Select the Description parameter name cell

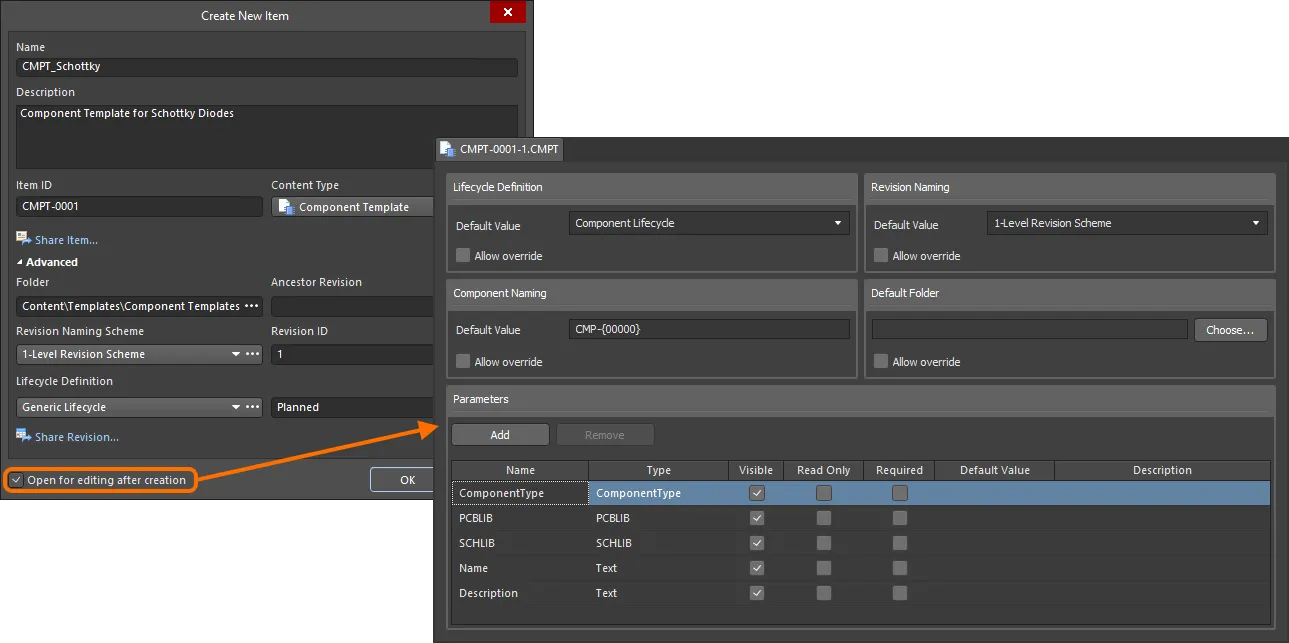coord(520,593)
